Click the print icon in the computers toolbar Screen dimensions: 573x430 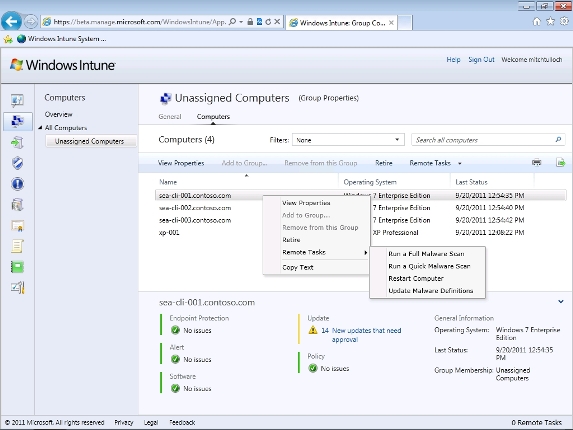tap(536, 162)
